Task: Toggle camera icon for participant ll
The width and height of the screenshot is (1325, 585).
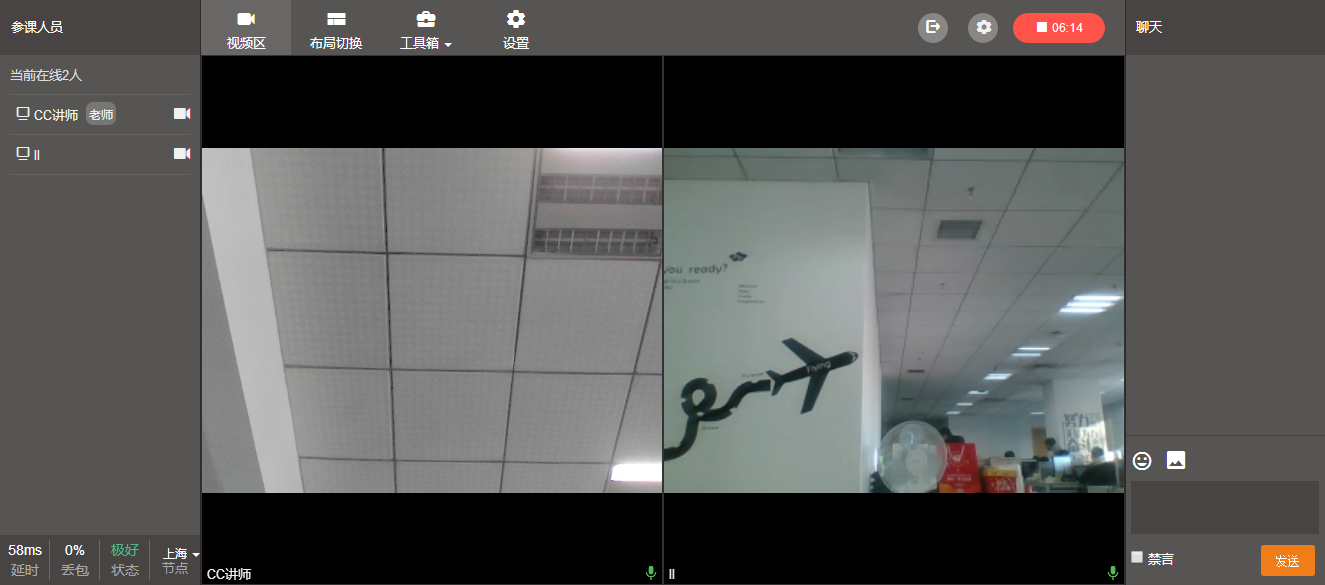Action: coord(181,153)
